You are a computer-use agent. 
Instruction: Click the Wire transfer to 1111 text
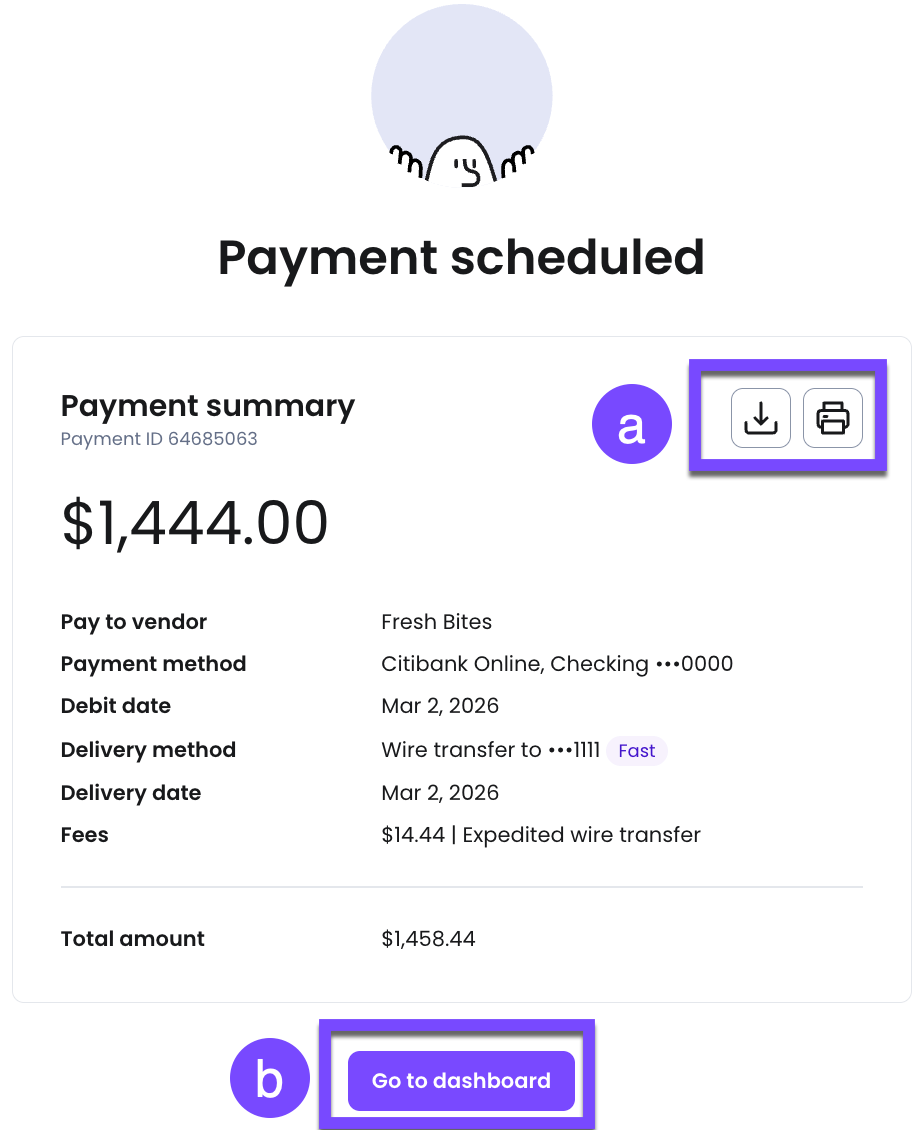pyautogui.click(x=490, y=750)
